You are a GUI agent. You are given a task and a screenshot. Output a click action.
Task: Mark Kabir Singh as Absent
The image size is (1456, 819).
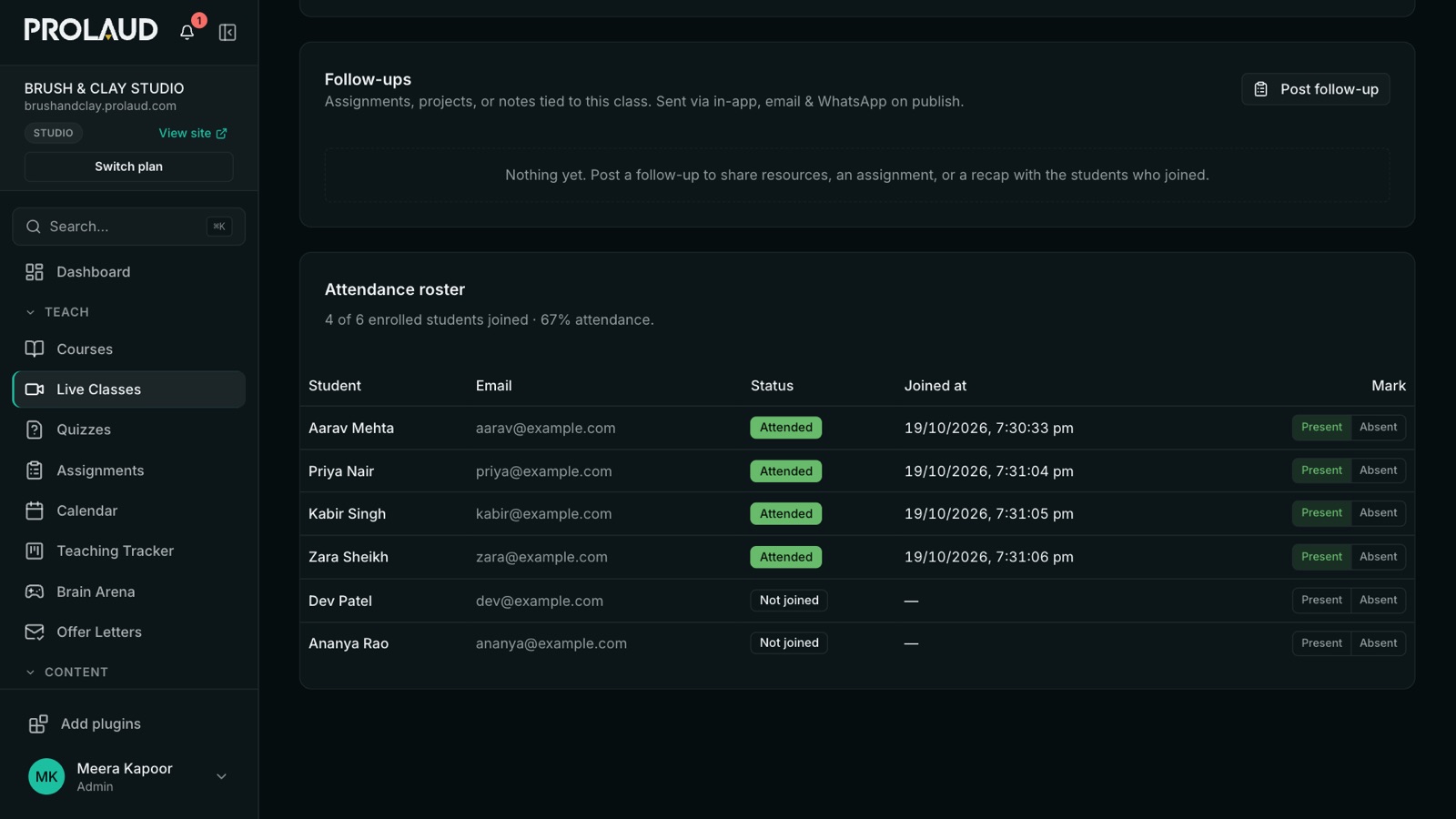[x=1378, y=513]
